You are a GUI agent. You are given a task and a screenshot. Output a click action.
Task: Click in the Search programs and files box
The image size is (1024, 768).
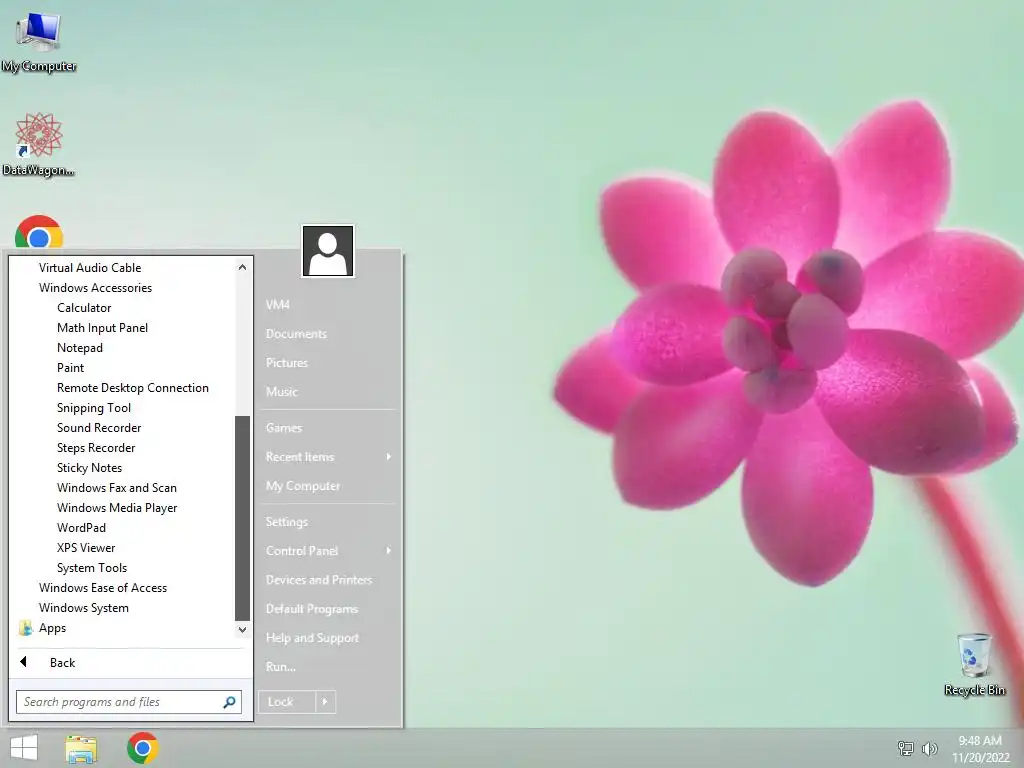(129, 702)
